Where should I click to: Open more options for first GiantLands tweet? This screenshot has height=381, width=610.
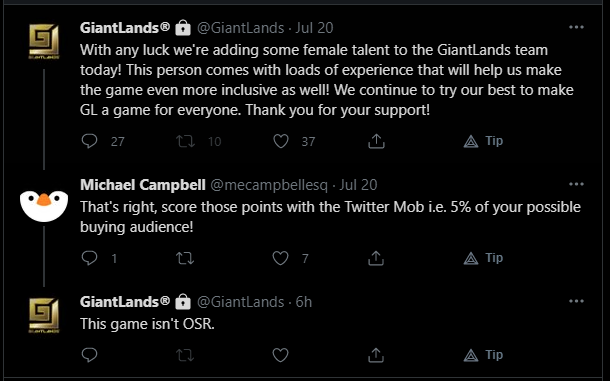pyautogui.click(x=576, y=27)
